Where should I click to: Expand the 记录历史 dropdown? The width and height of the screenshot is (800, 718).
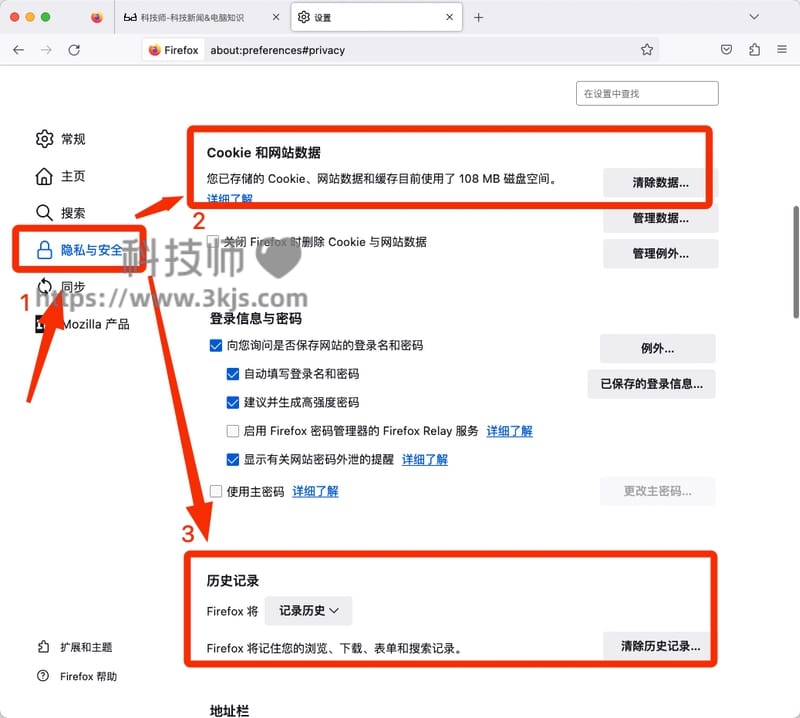click(308, 610)
